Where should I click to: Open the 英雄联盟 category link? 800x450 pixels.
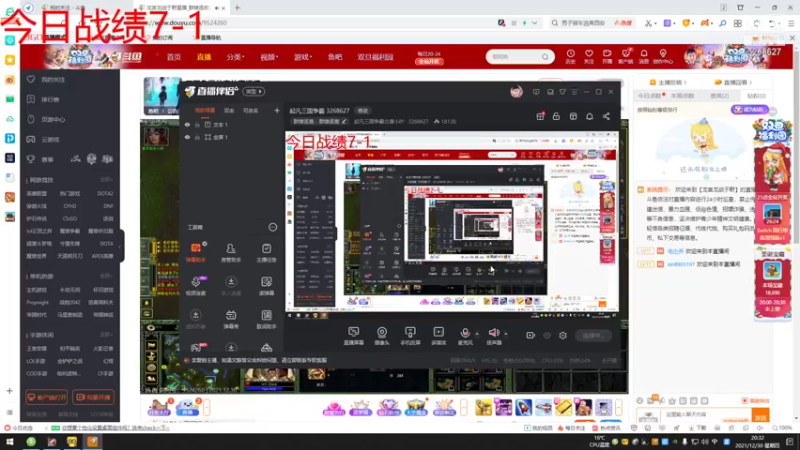pos(36,194)
